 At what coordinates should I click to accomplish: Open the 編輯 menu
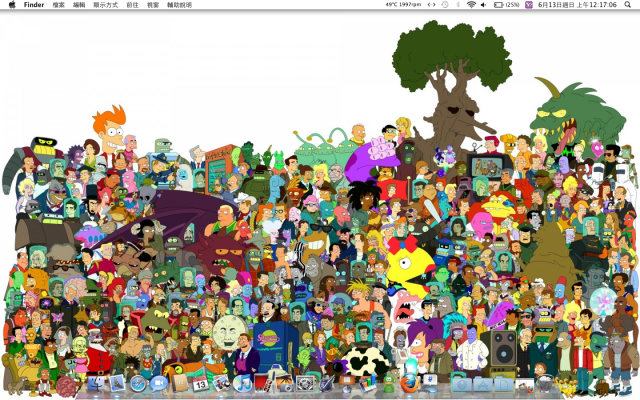[79, 5]
